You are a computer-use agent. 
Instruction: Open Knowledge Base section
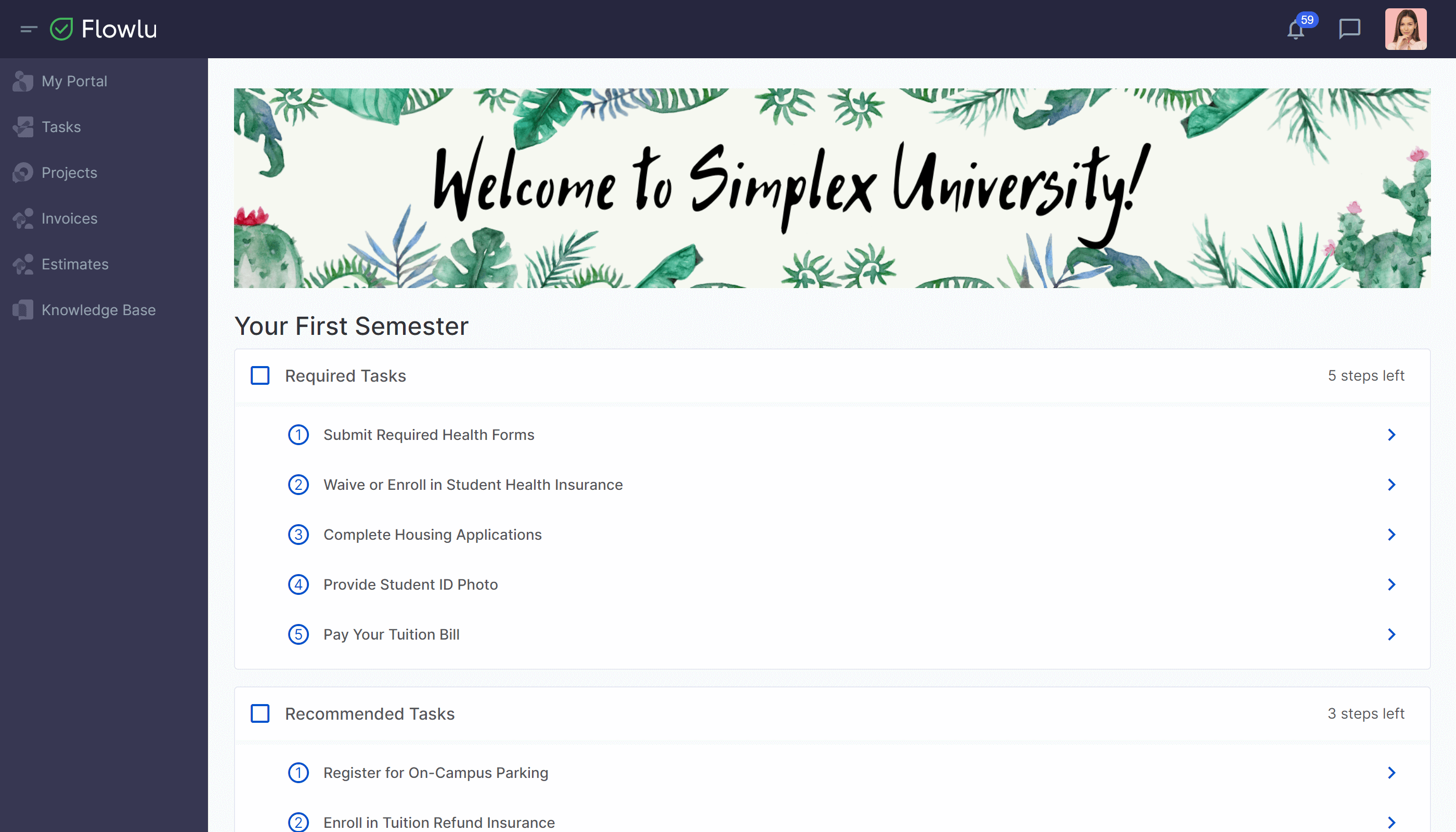tap(98, 309)
